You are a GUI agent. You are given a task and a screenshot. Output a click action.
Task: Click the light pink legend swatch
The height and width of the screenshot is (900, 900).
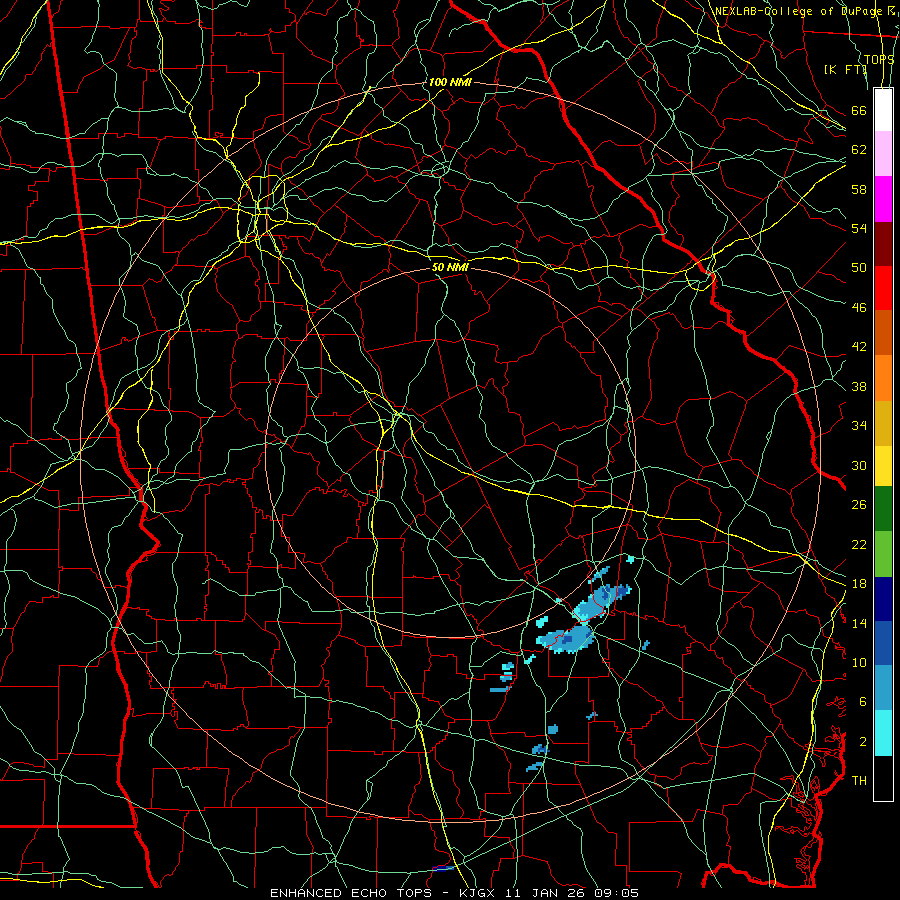[883, 154]
